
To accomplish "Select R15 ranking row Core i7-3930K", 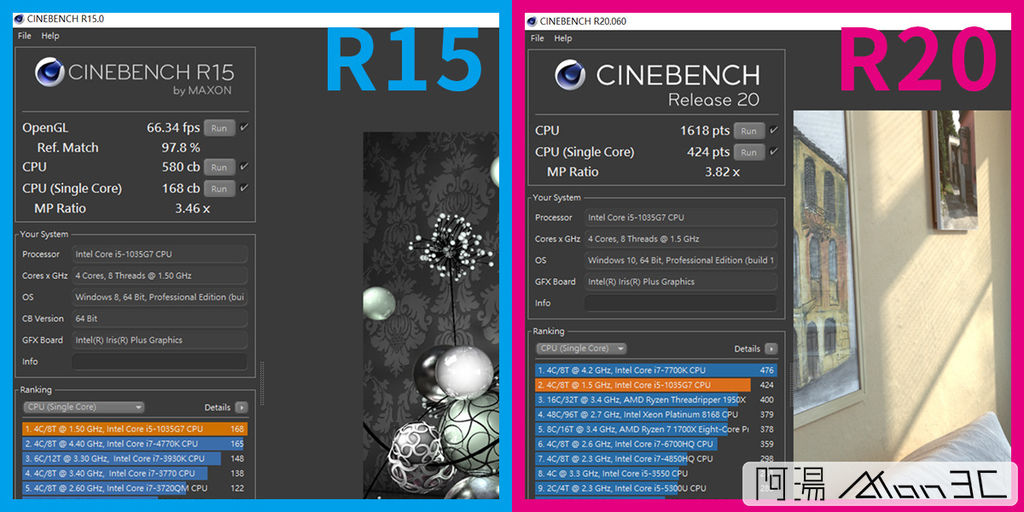I will (x=134, y=458).
